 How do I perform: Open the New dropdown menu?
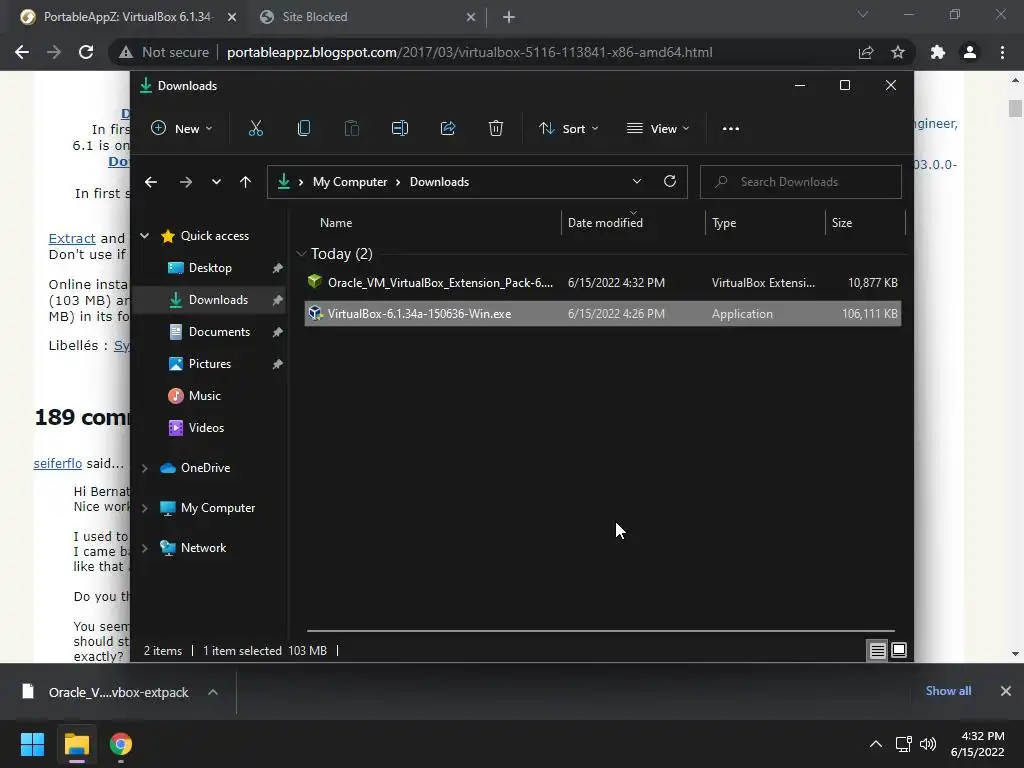(x=182, y=129)
